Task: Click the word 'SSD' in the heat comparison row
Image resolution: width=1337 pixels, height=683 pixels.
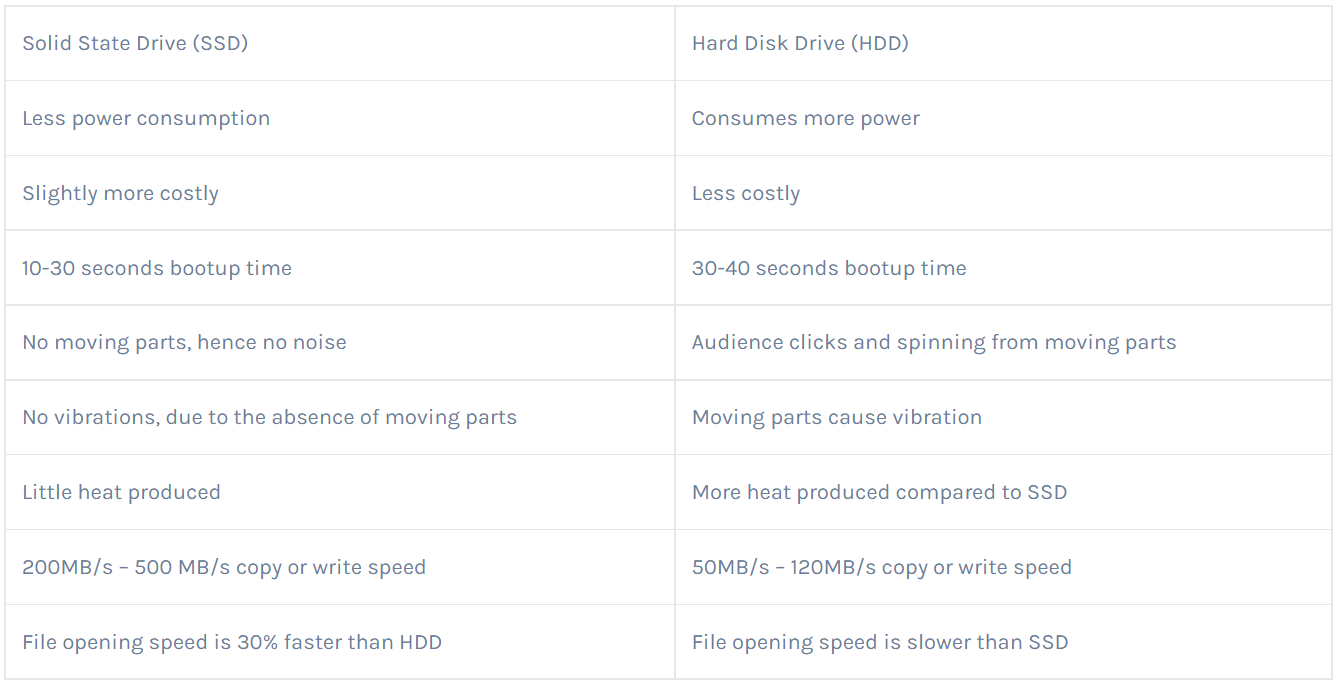Action: pos(1047,492)
